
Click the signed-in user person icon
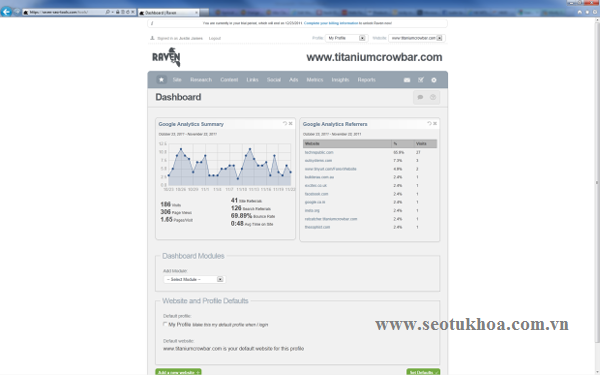click(152, 38)
